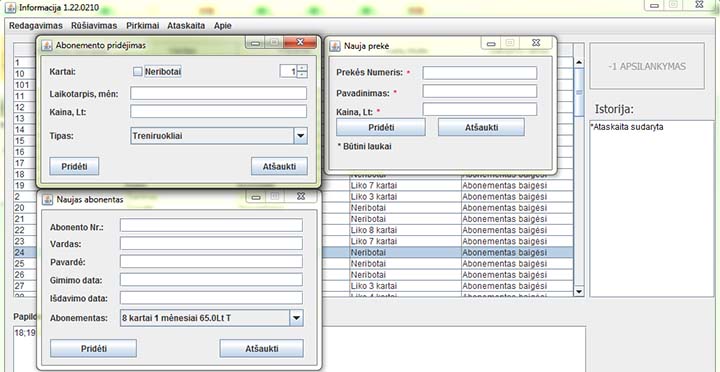Decrease Kartai spinner value
Screen dimensions: 720x372
point(302,74)
